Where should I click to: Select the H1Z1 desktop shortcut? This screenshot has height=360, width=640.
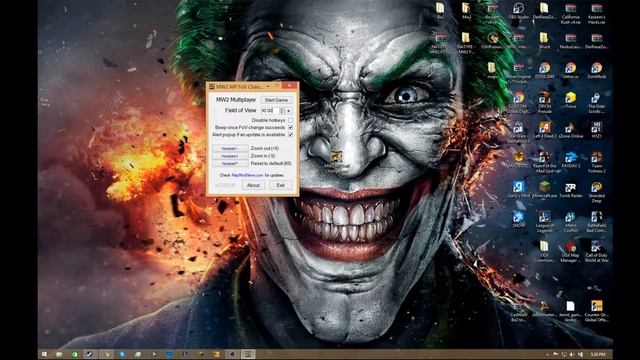[596, 130]
